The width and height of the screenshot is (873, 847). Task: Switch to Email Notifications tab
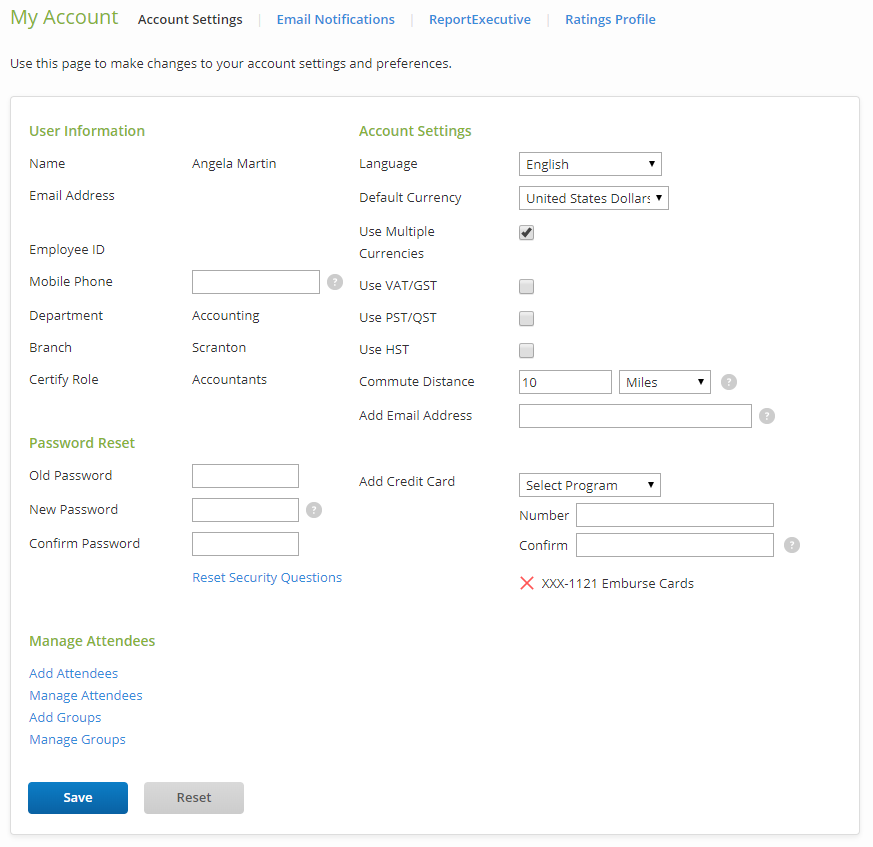(335, 19)
